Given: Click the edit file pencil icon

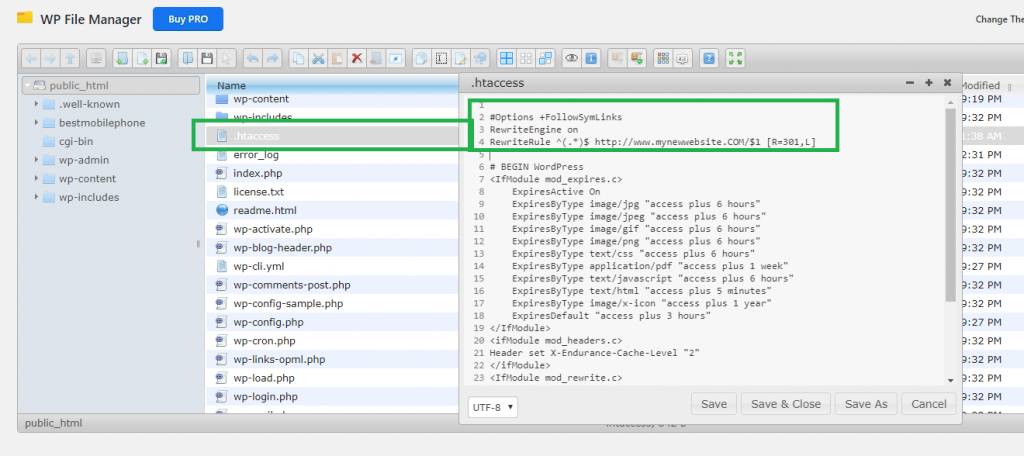Looking at the screenshot, I should [461, 58].
